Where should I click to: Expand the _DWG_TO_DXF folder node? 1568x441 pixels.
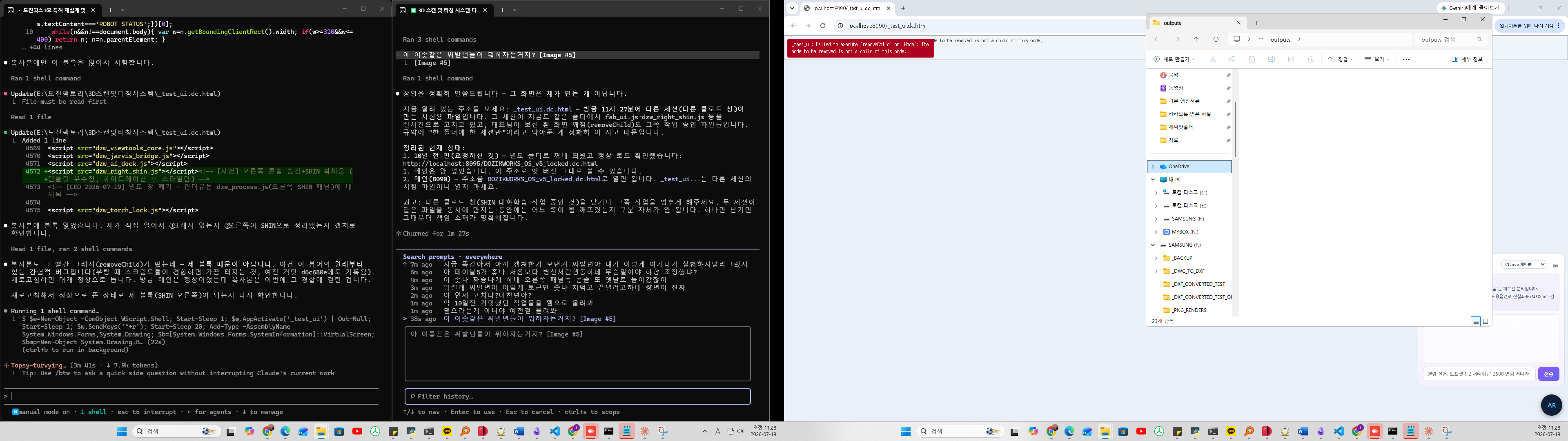[x=1156, y=271]
